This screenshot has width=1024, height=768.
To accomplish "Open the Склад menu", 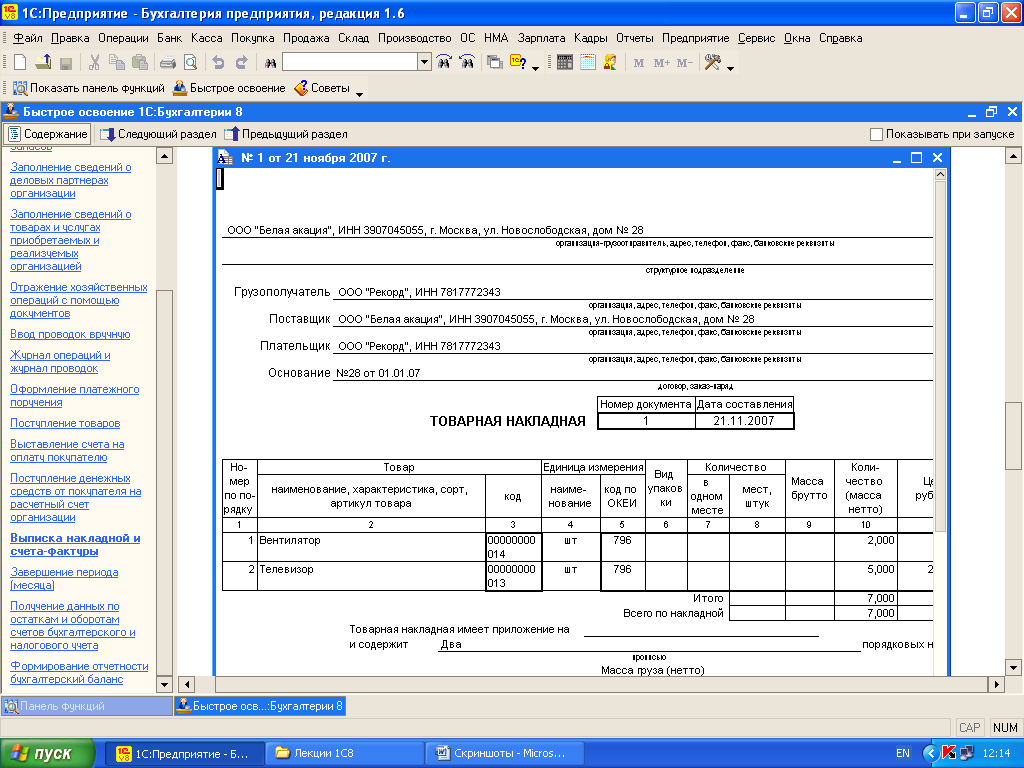I will pos(353,38).
